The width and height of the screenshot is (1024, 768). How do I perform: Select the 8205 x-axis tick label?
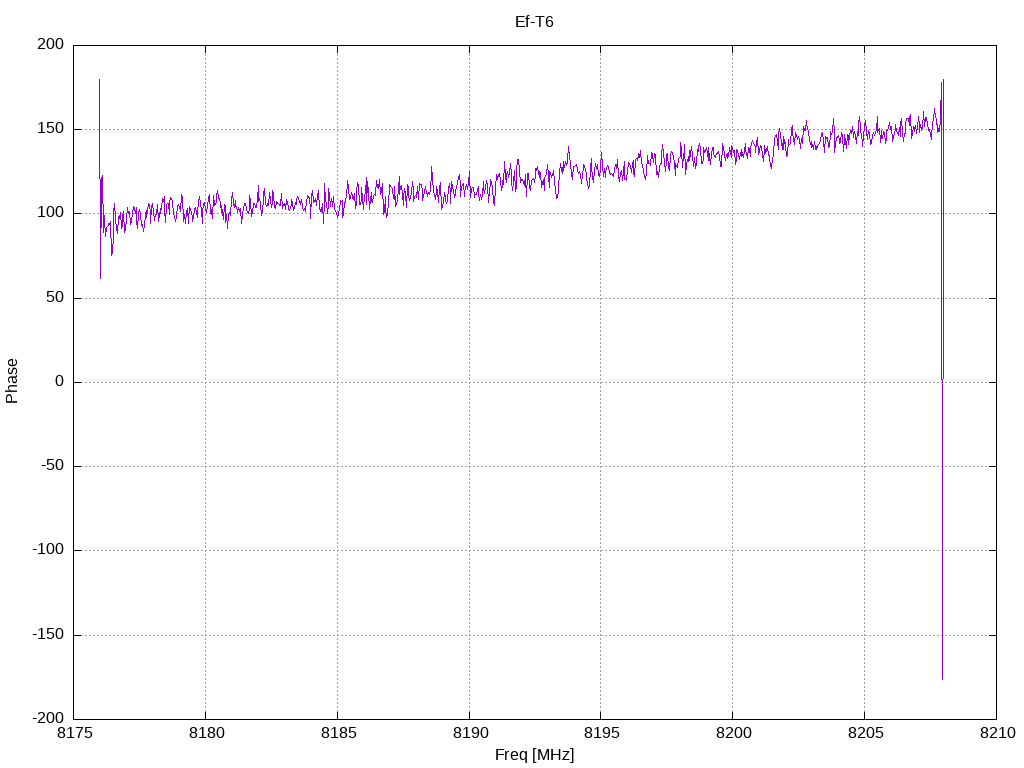coord(864,733)
